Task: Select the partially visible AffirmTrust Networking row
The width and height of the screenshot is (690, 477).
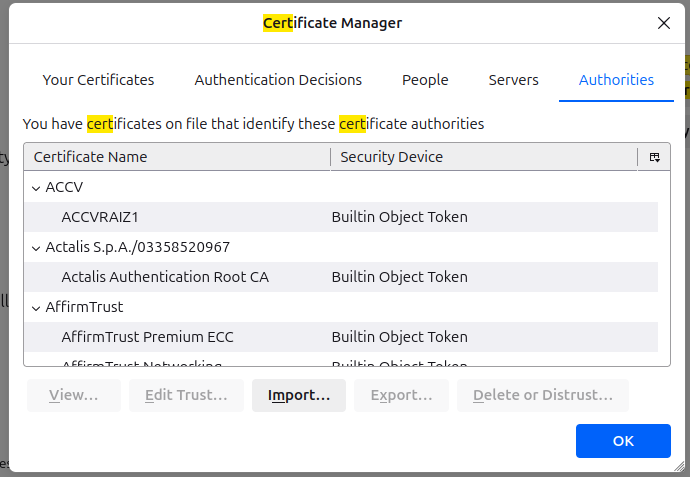Action: click(141, 362)
